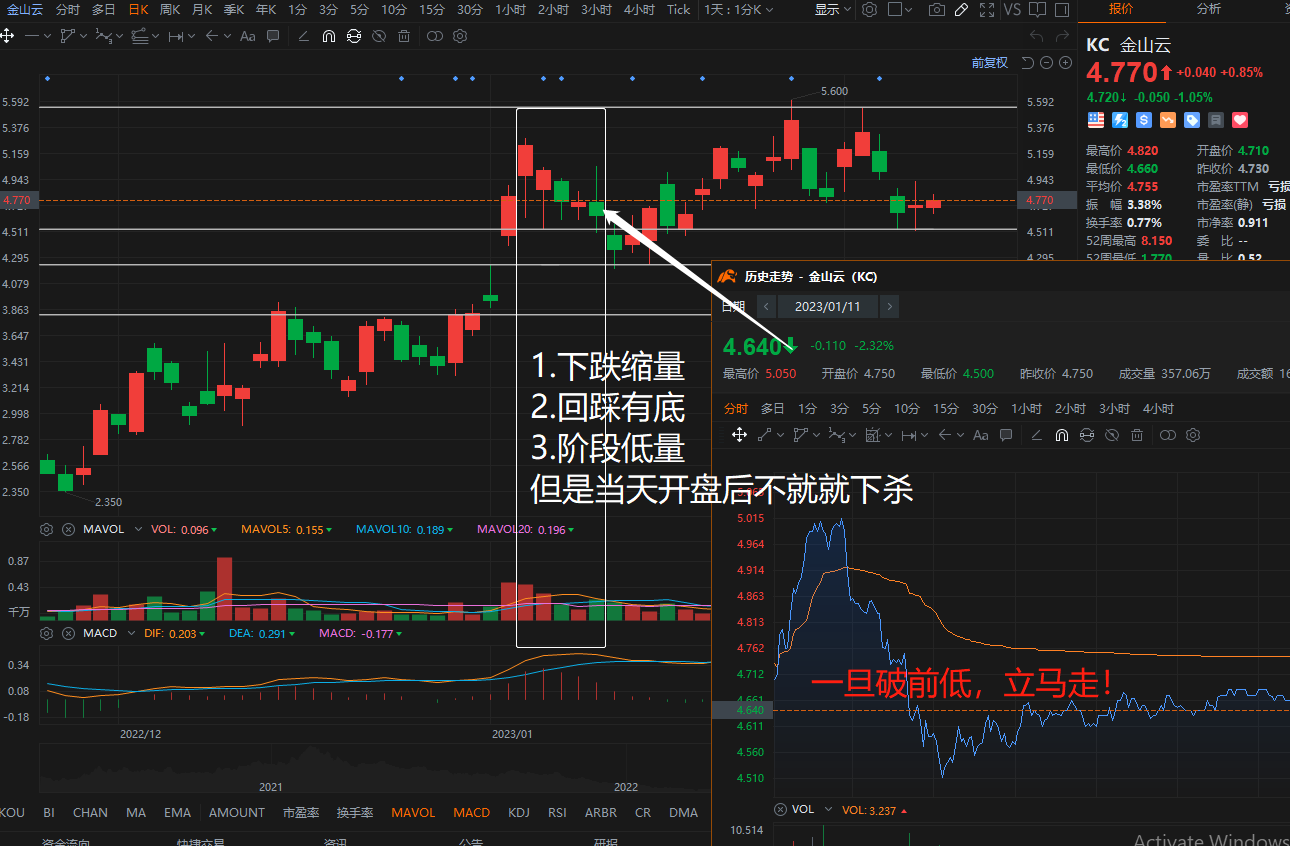Viewport: 1290px width, 846px height.
Task: Select 多日 tab in 历史走势 window
Action: 772,408
